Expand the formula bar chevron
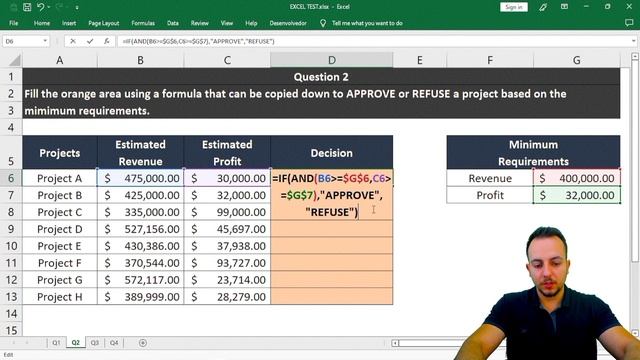This screenshot has width=640, height=360. [633, 41]
